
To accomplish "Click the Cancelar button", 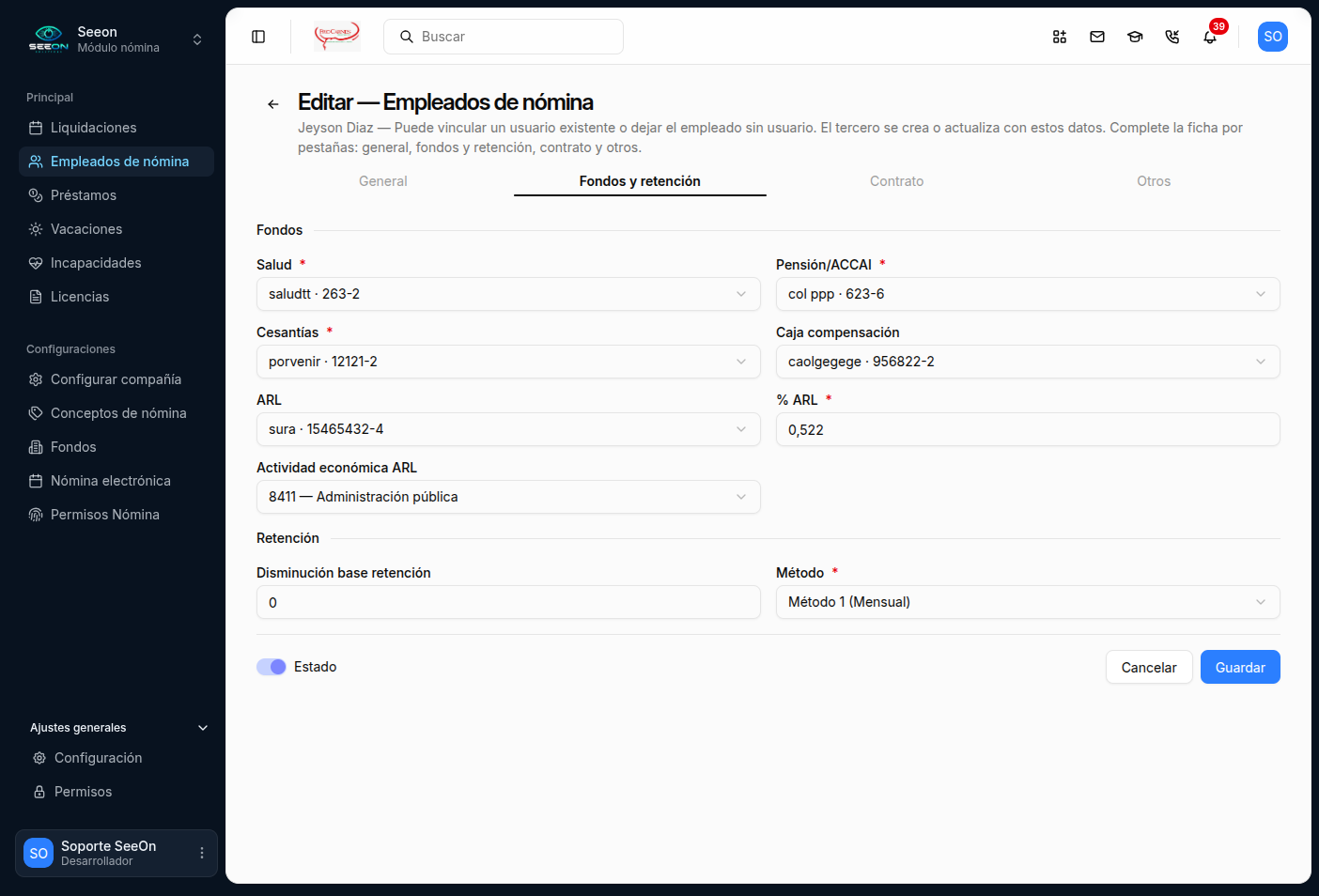I will [1149, 667].
